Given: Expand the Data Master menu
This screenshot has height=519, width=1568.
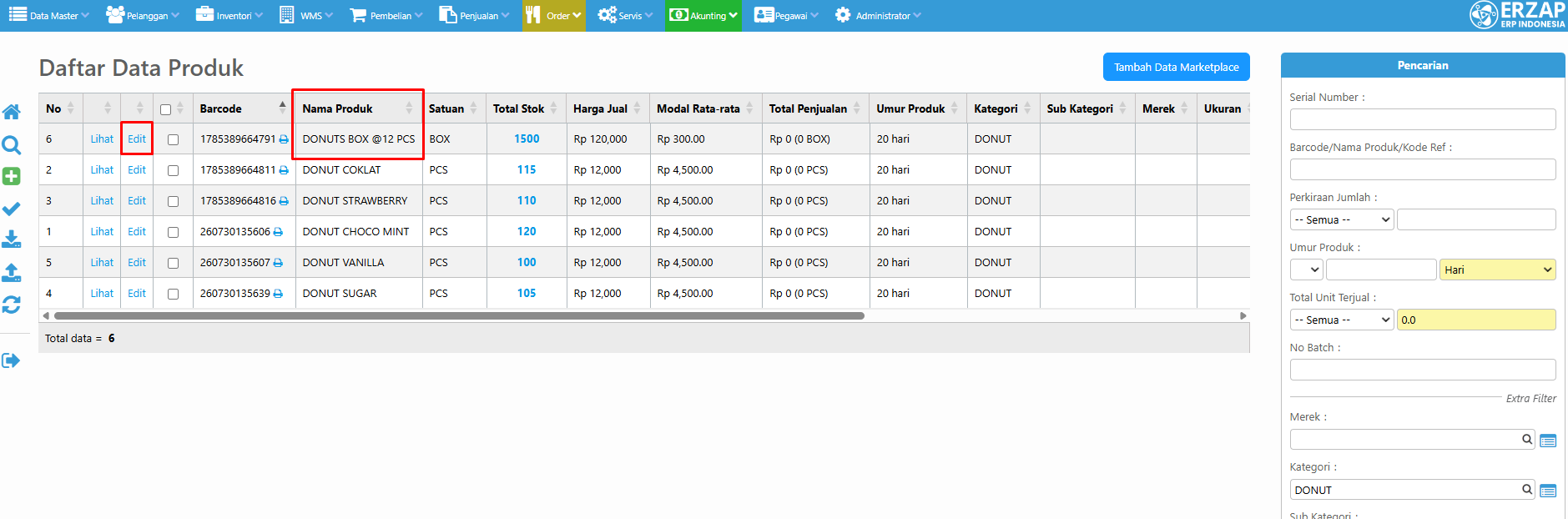Looking at the screenshot, I should point(48,15).
